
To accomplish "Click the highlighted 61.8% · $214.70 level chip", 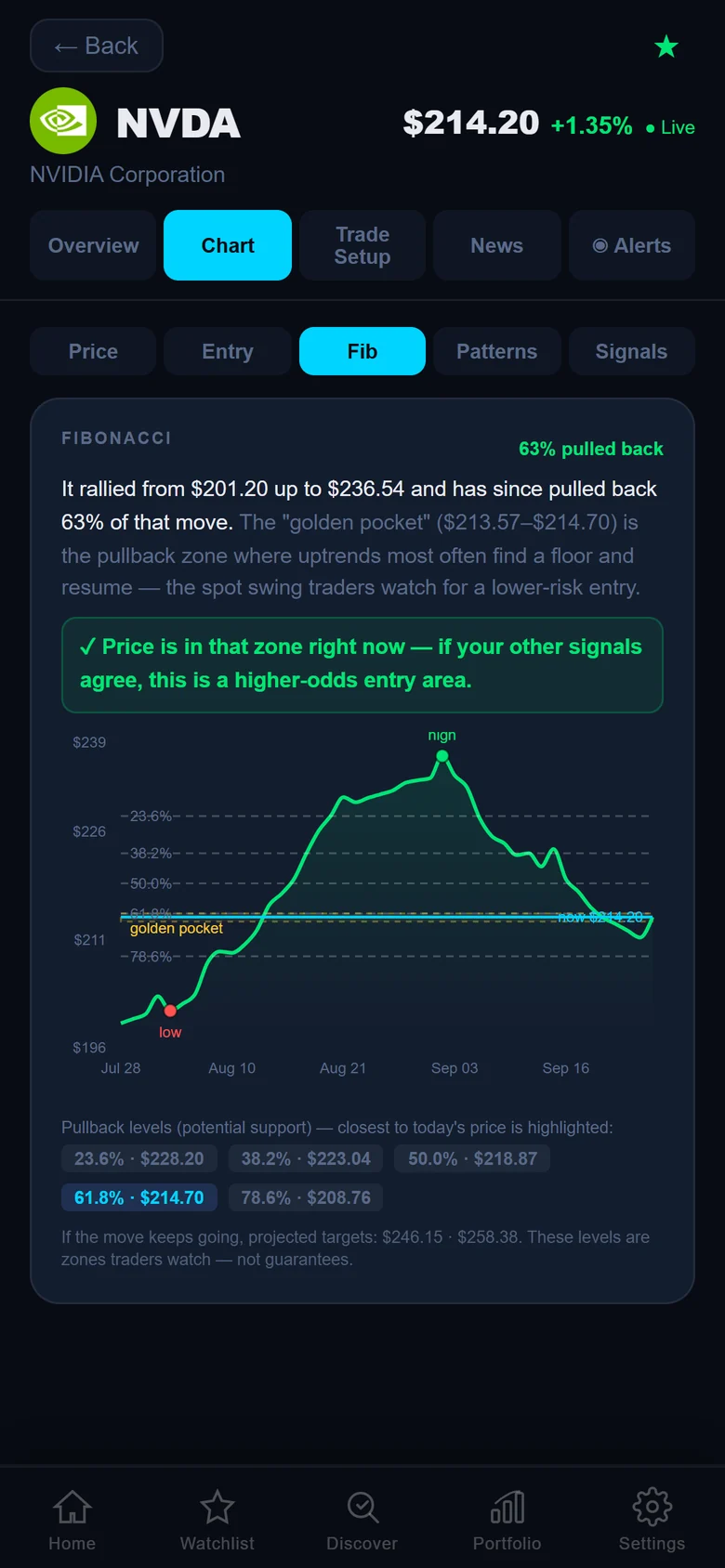I will coord(139,1197).
